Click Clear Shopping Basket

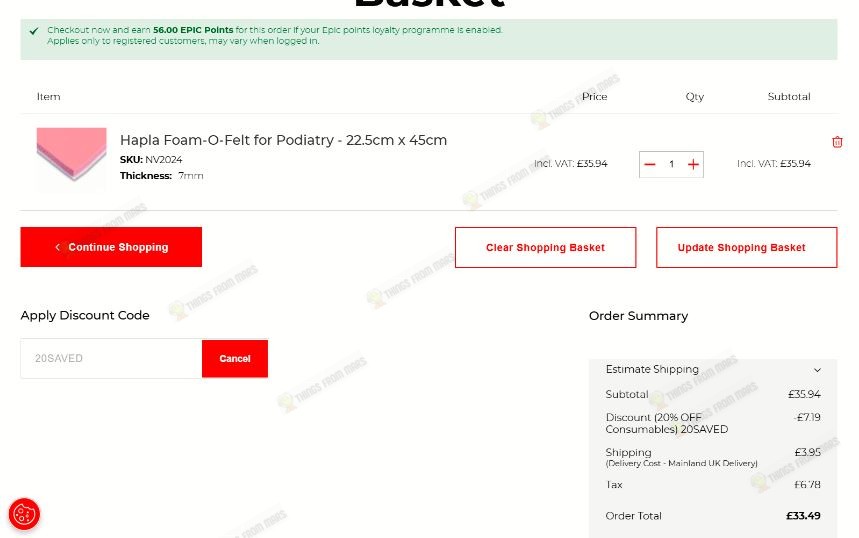point(545,248)
